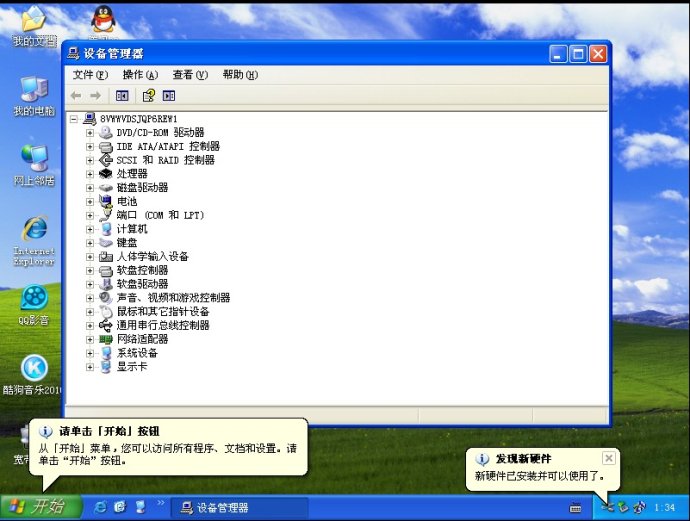The width and height of the screenshot is (690, 521).
Task: Click the keyboard language bar tray icon
Action: [575, 508]
